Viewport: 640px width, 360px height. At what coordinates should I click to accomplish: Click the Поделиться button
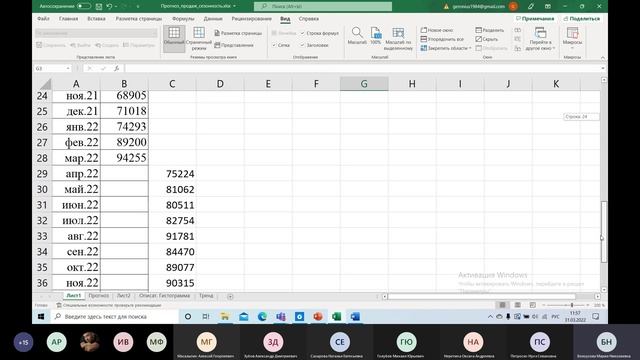click(x=582, y=19)
